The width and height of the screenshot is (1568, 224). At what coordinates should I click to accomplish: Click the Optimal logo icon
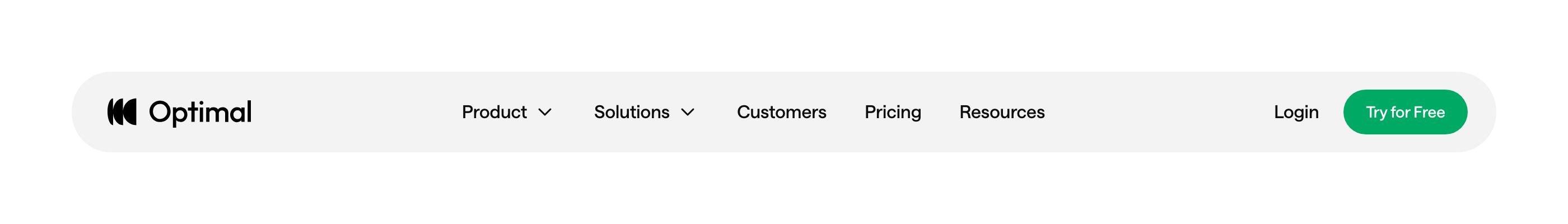click(122, 112)
